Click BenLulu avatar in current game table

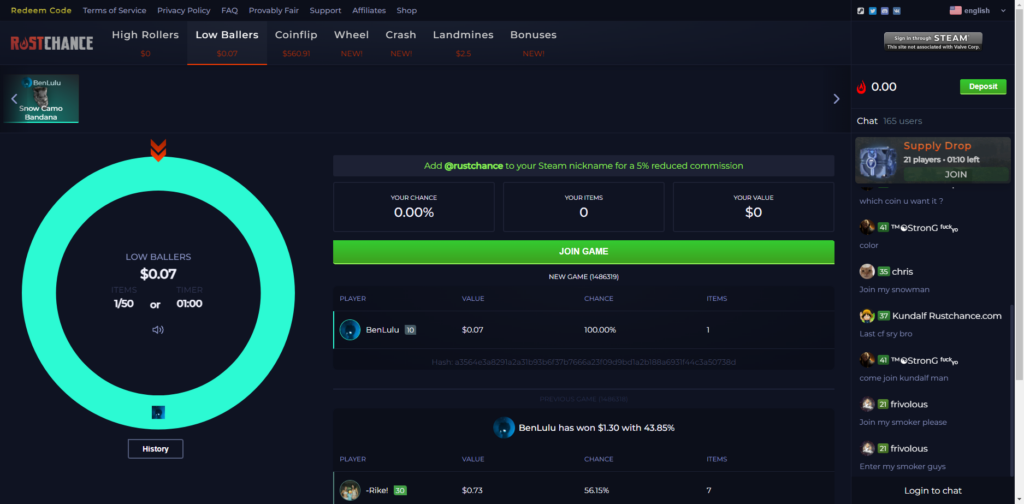click(x=350, y=330)
